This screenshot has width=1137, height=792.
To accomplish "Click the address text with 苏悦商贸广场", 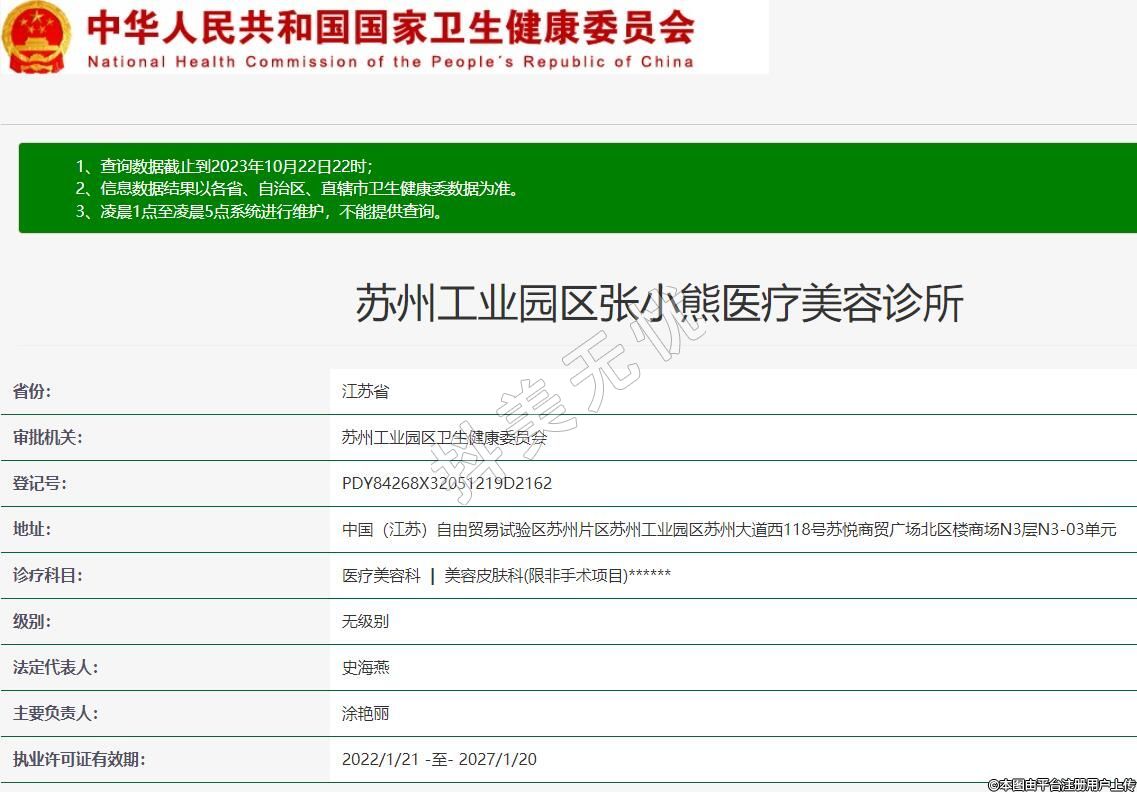I will pyautogui.click(x=728, y=529).
